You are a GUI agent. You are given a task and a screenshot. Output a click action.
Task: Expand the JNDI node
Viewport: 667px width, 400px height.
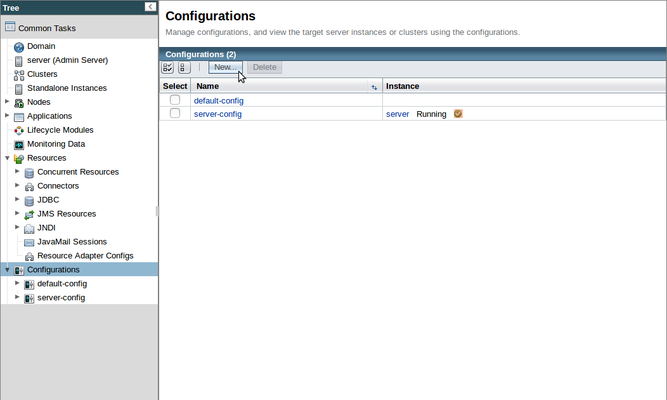tap(17, 227)
